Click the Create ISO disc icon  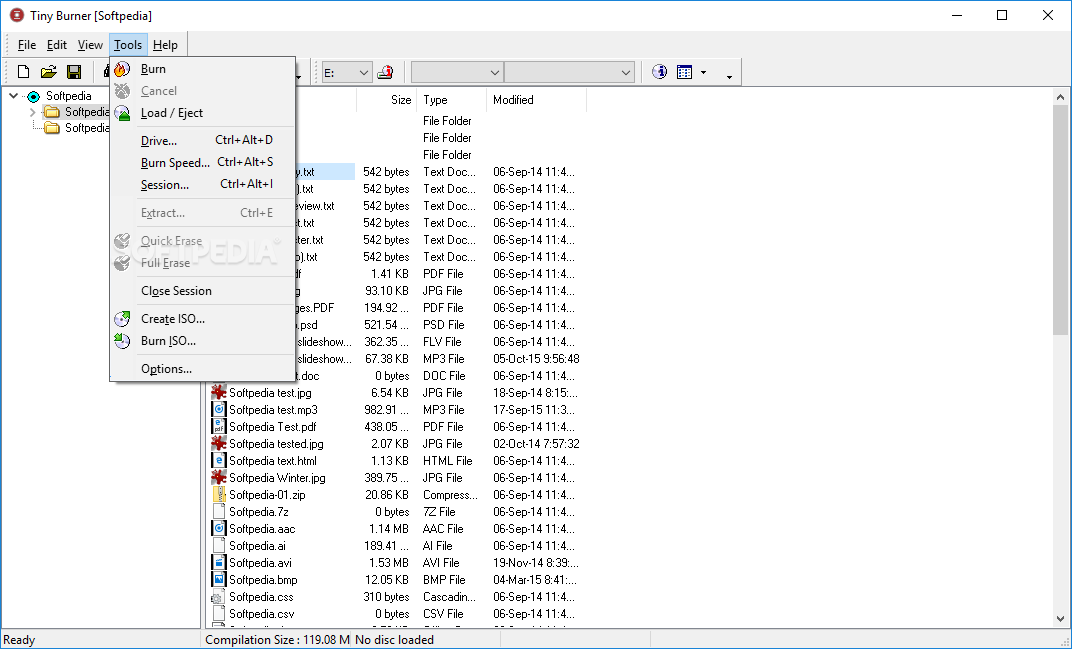(122, 319)
